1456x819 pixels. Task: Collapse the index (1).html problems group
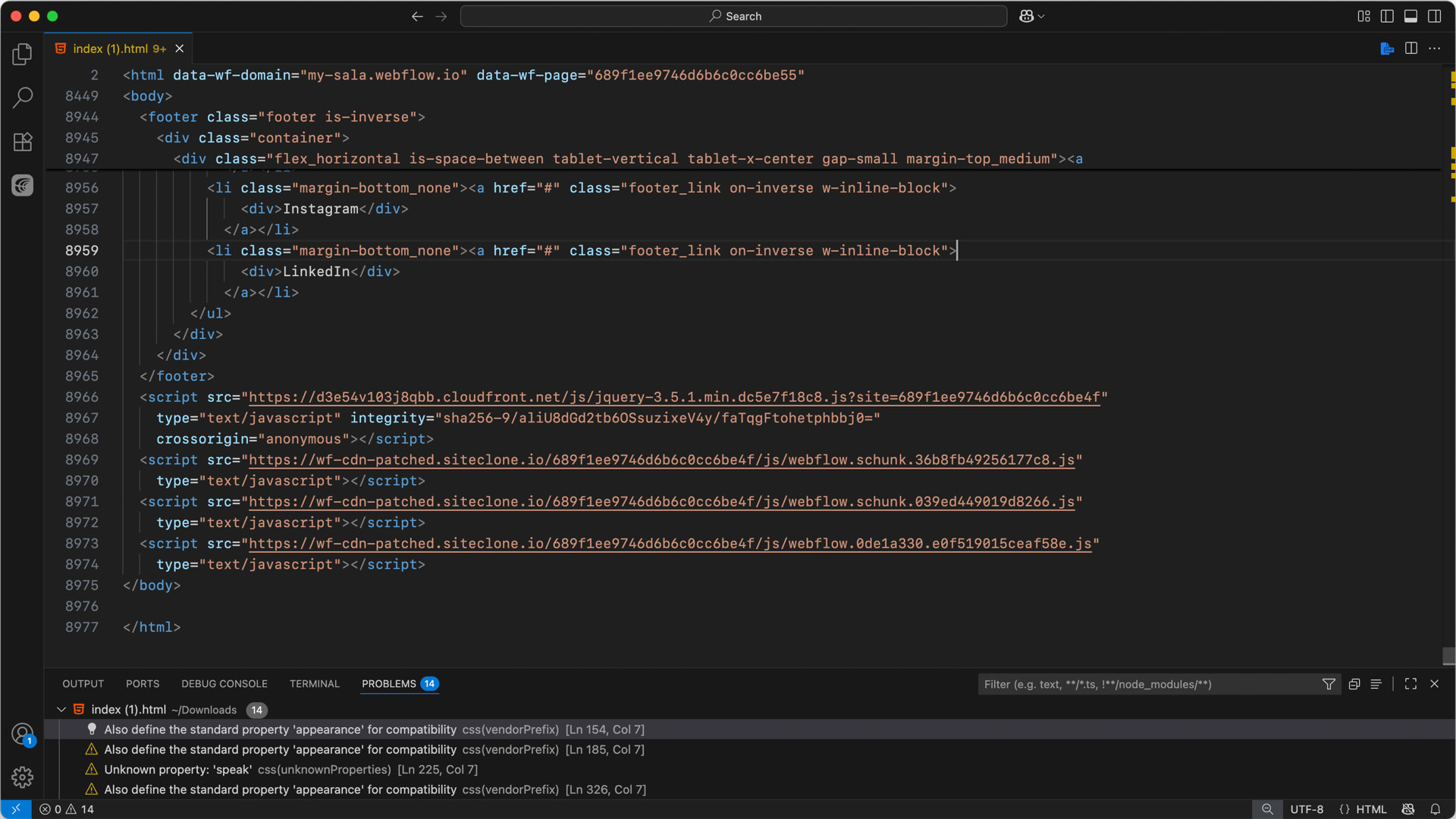[61, 710]
